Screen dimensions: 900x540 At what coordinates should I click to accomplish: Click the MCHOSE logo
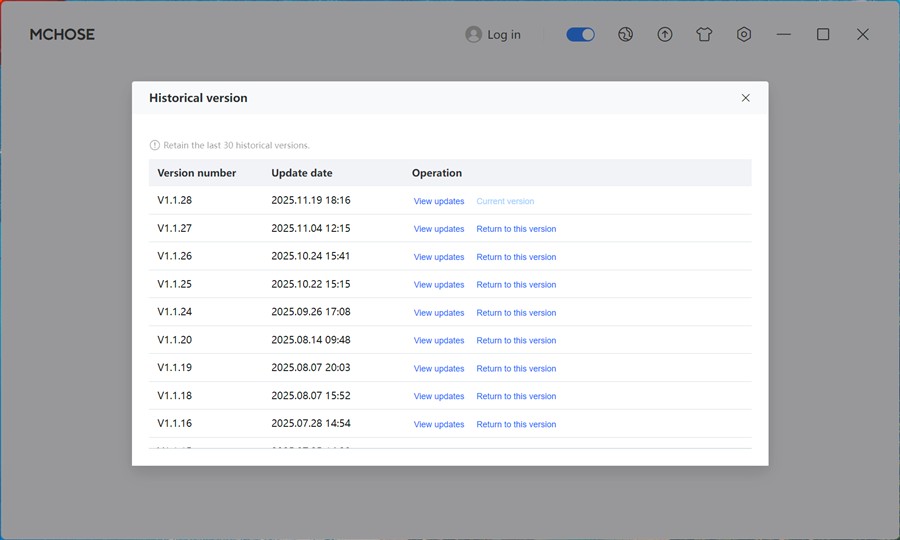62,34
